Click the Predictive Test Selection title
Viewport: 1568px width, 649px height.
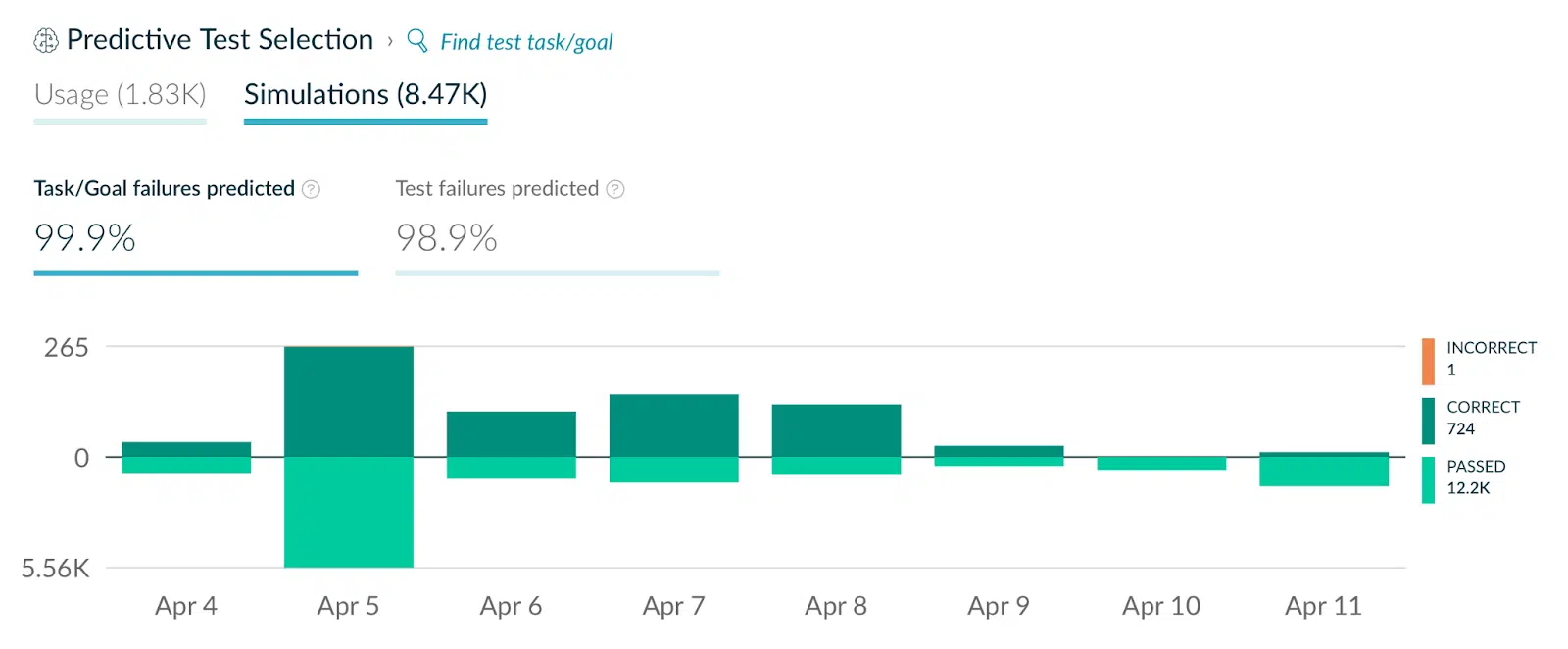[220, 40]
